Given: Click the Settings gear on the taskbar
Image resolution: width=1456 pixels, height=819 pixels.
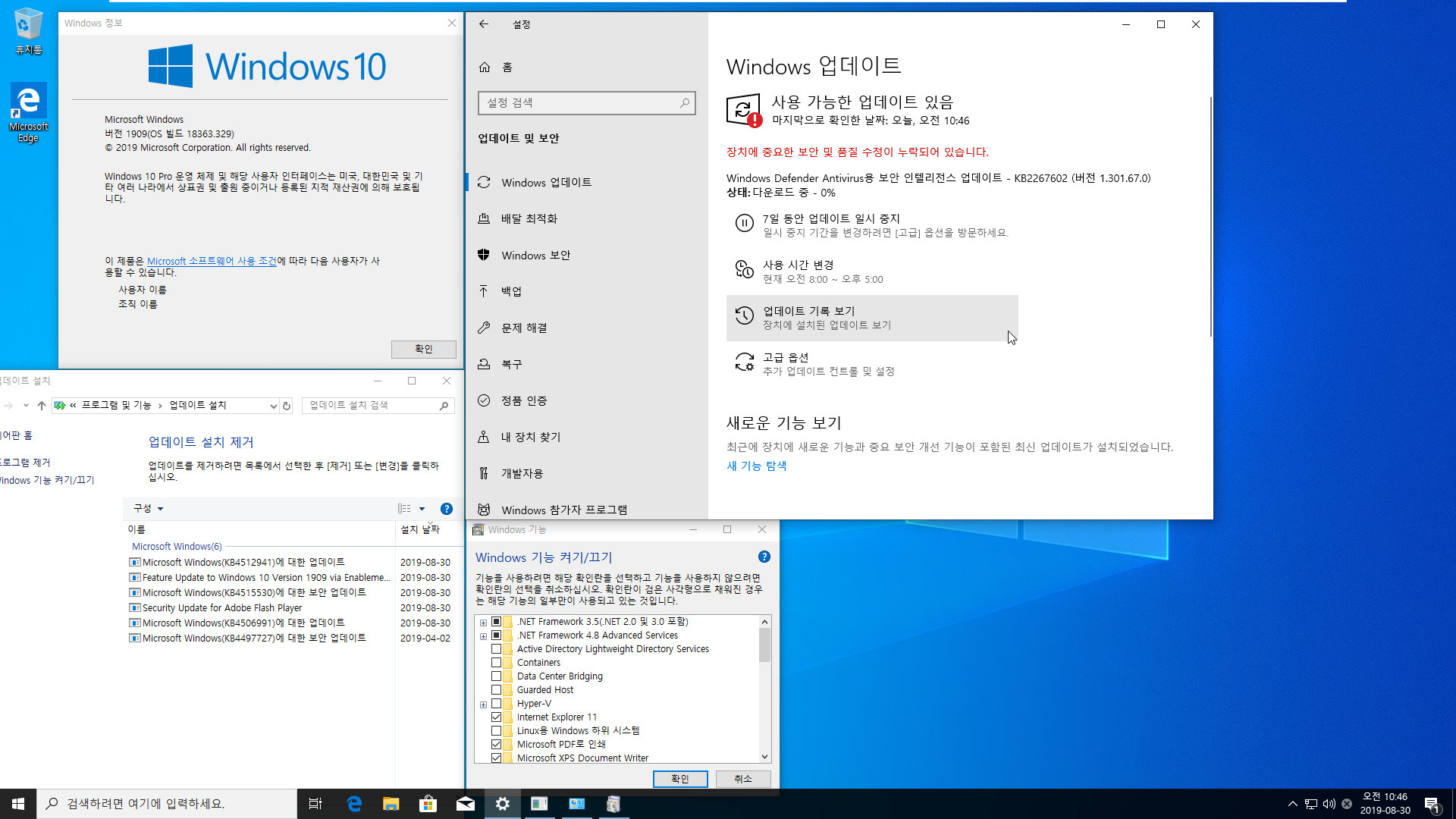Looking at the screenshot, I should pos(503,804).
